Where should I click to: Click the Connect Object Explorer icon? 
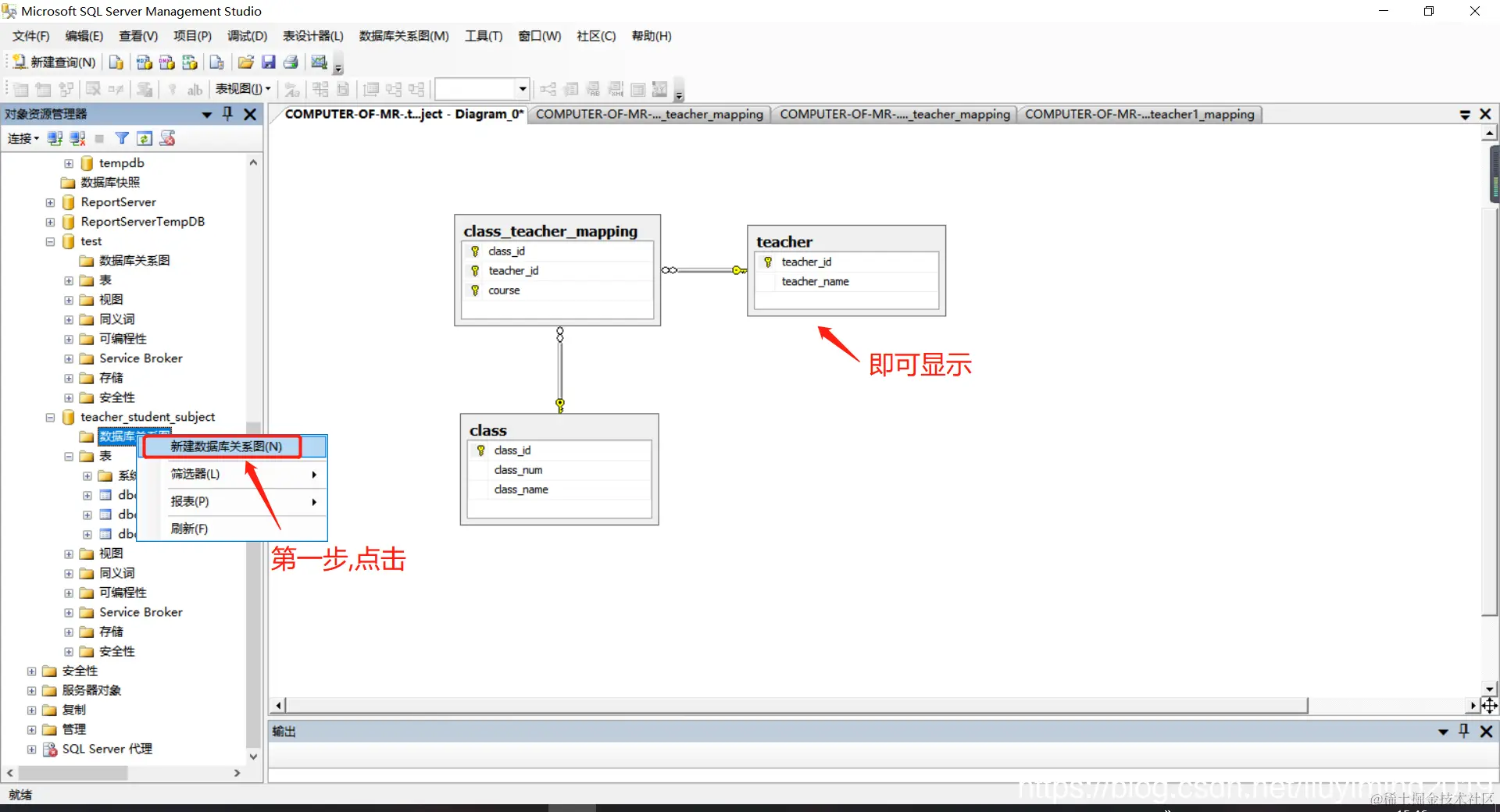[55, 139]
